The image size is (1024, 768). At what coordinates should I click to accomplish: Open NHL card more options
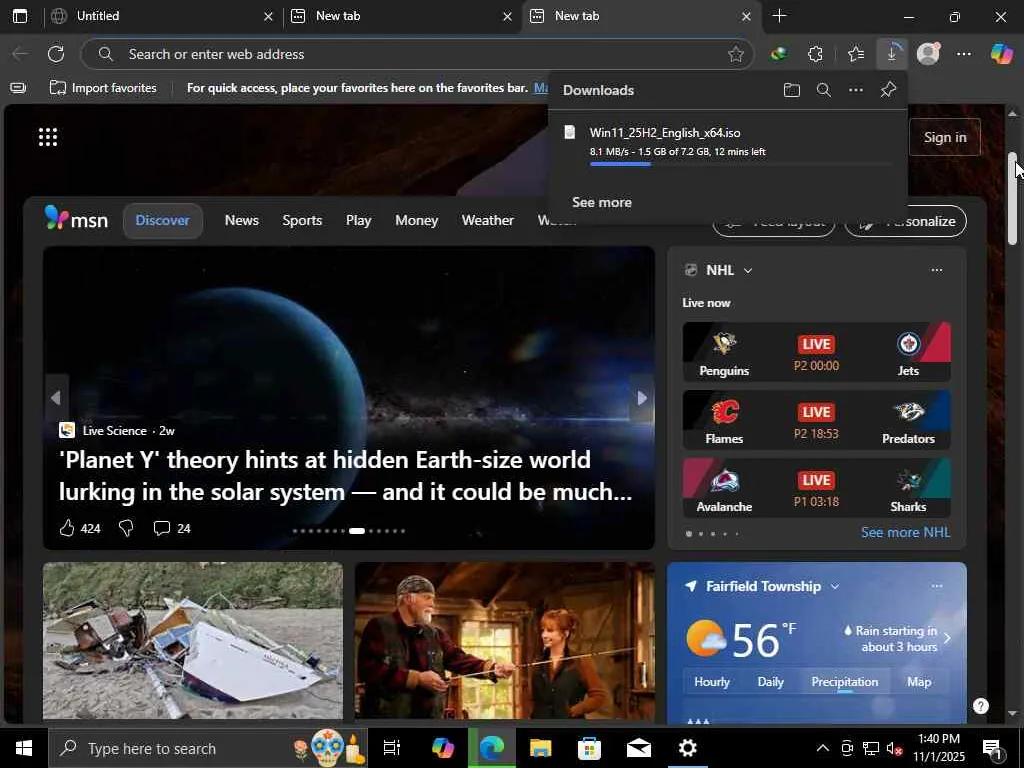click(936, 270)
